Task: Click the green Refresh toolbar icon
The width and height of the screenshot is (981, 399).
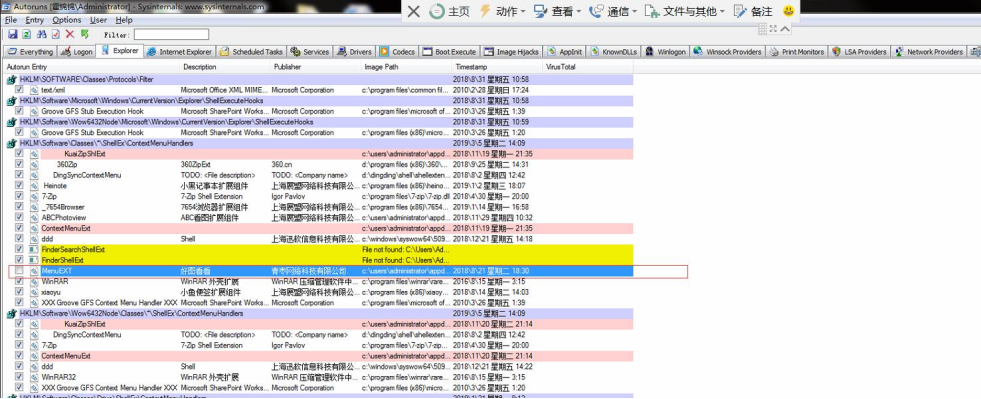Action: [27, 34]
